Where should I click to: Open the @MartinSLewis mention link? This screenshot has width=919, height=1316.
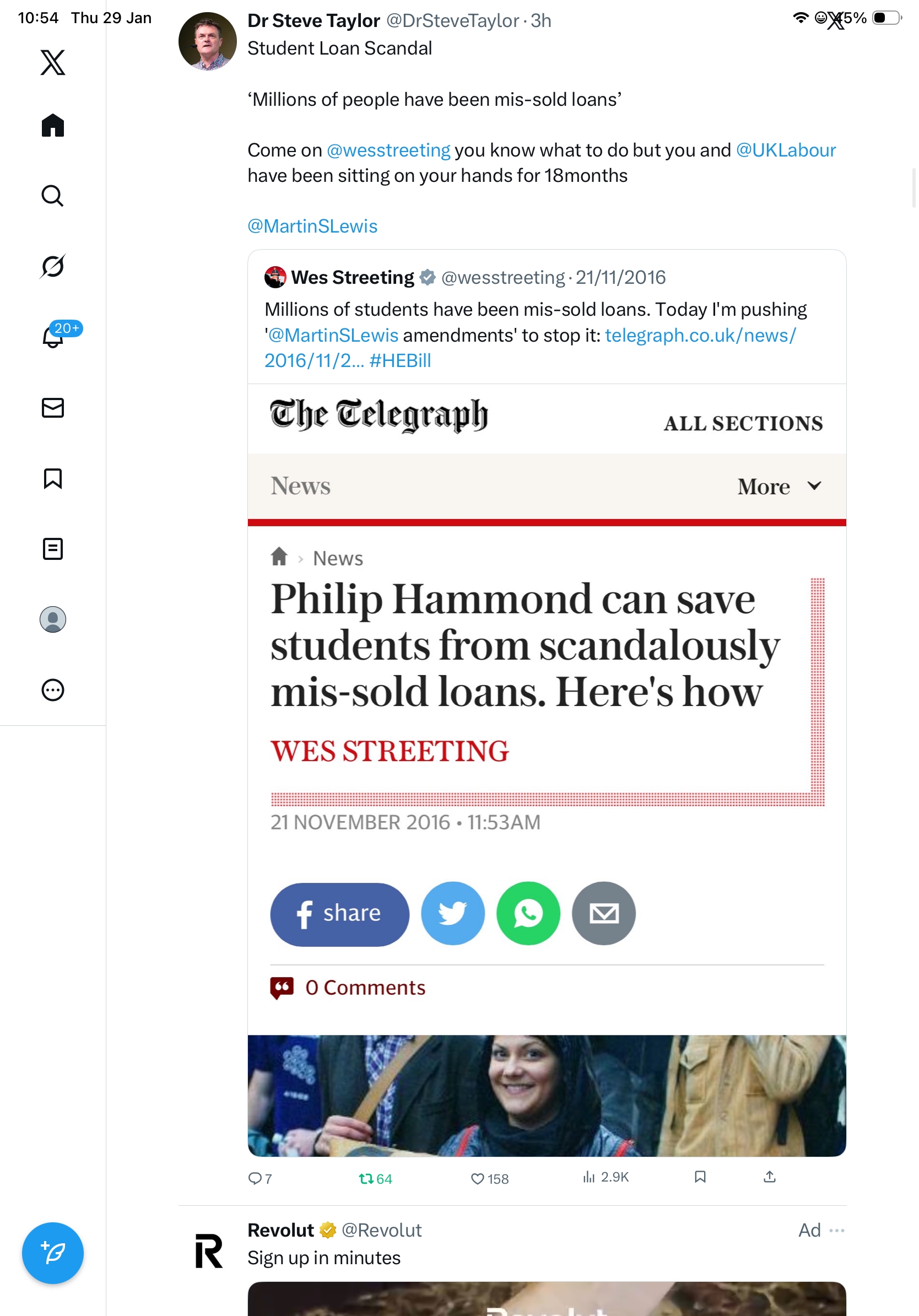click(312, 226)
